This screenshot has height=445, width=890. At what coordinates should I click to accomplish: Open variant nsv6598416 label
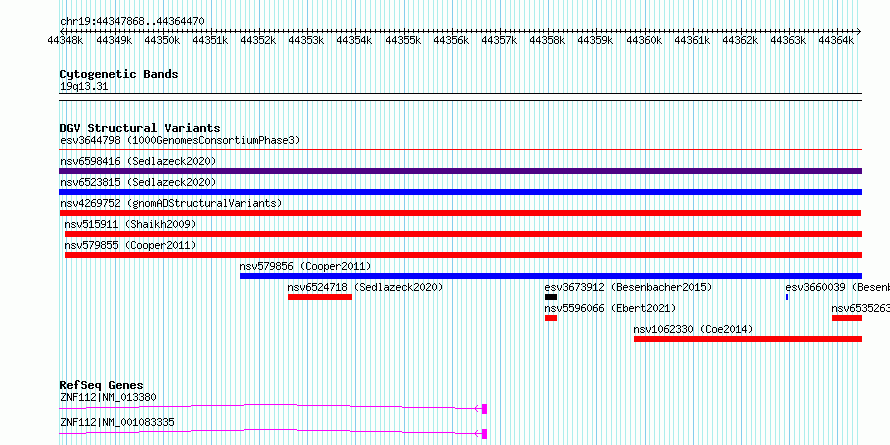(138, 161)
